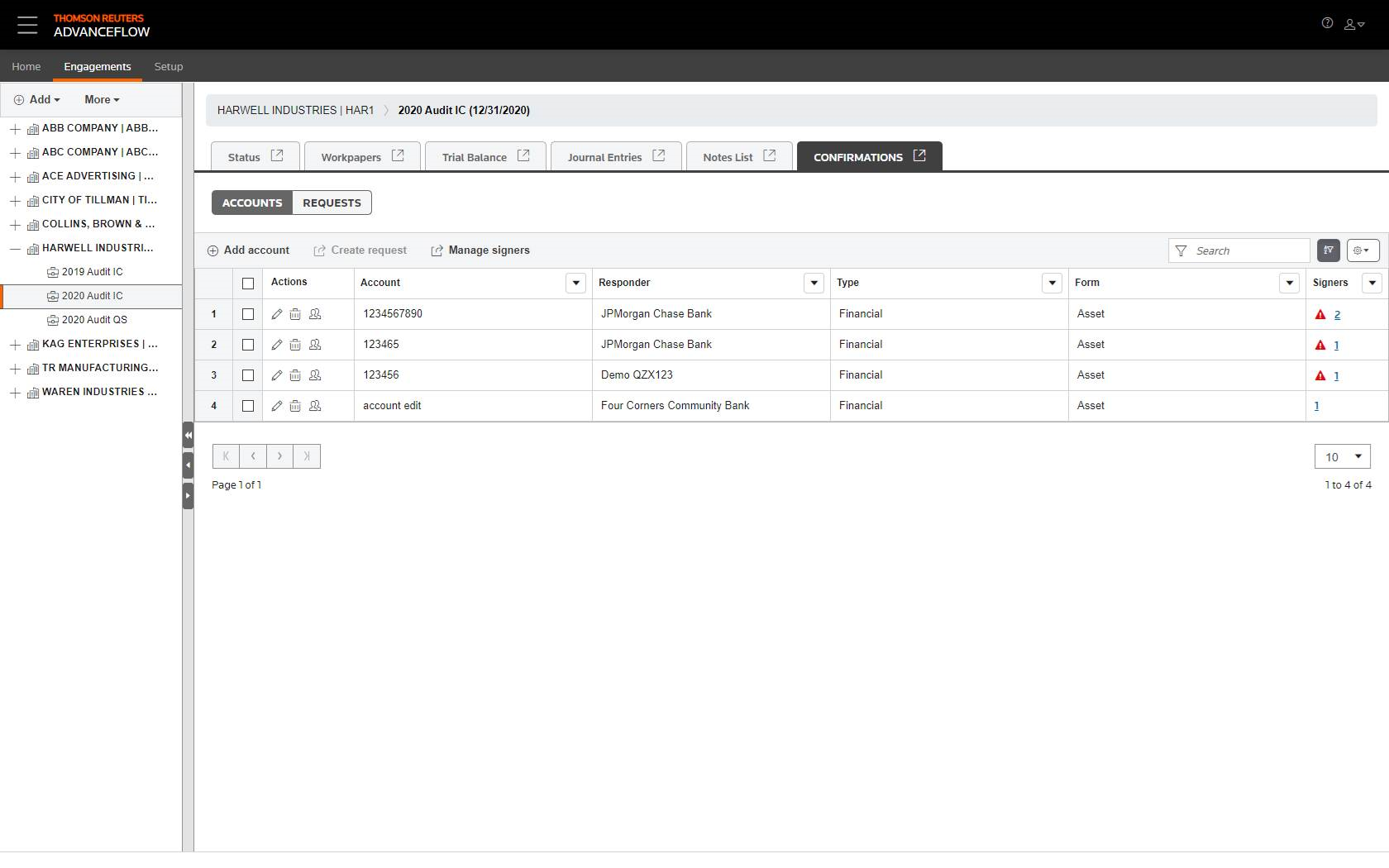
Task: Click the Add account button
Action: (x=248, y=250)
